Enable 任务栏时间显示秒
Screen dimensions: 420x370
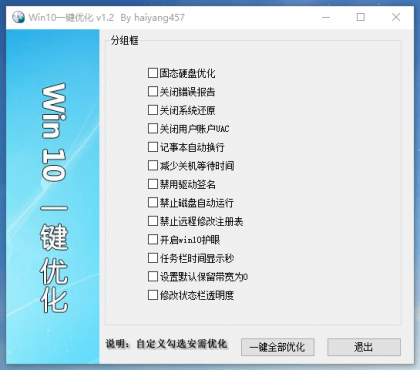[x=153, y=258]
